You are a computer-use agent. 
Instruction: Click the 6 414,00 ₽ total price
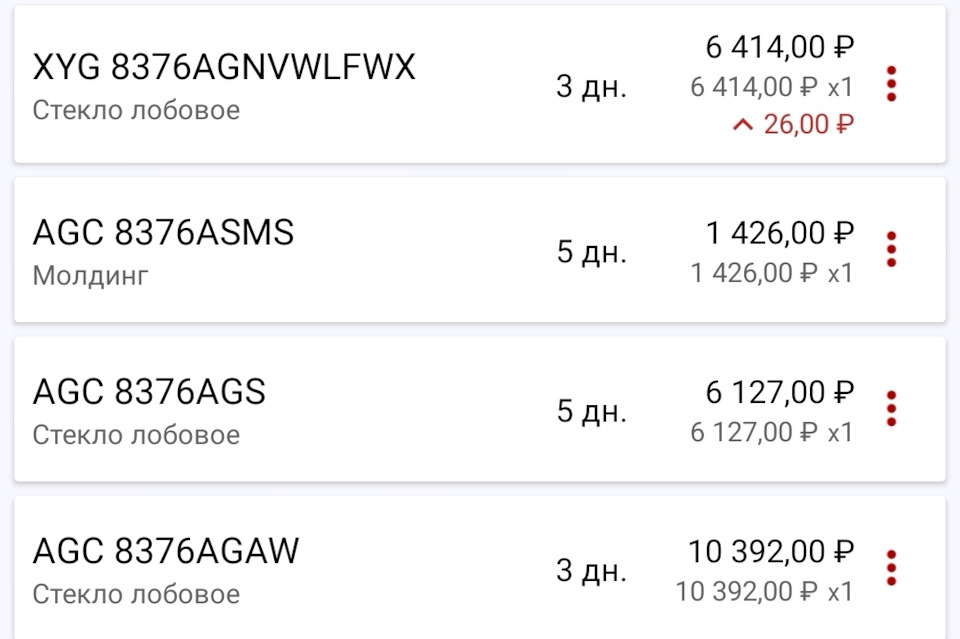point(779,47)
